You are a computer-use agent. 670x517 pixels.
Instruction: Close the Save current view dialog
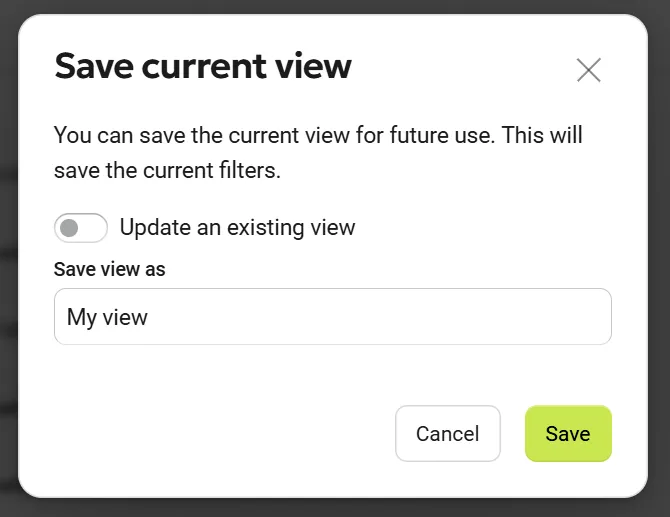(588, 70)
